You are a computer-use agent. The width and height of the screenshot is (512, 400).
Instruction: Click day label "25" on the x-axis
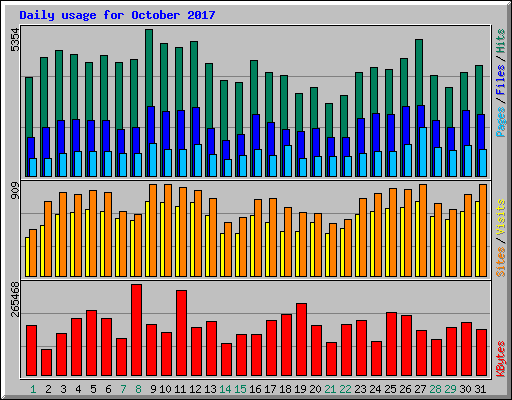390,389
